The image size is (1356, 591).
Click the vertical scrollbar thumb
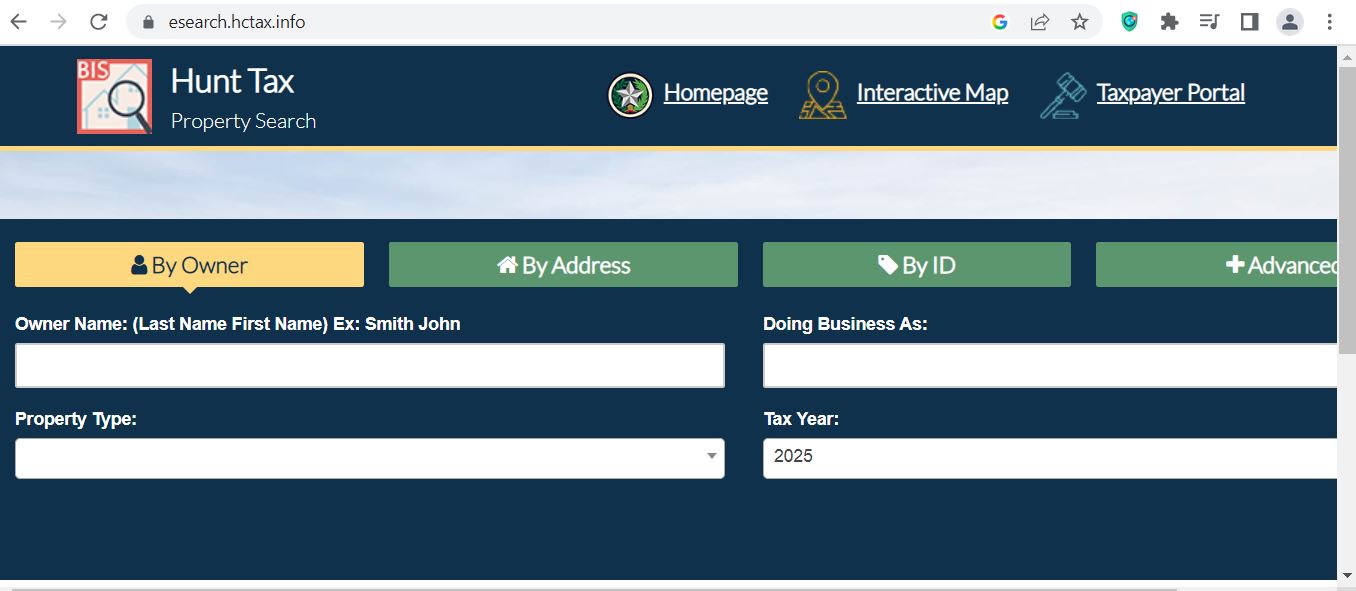pos(1347,208)
